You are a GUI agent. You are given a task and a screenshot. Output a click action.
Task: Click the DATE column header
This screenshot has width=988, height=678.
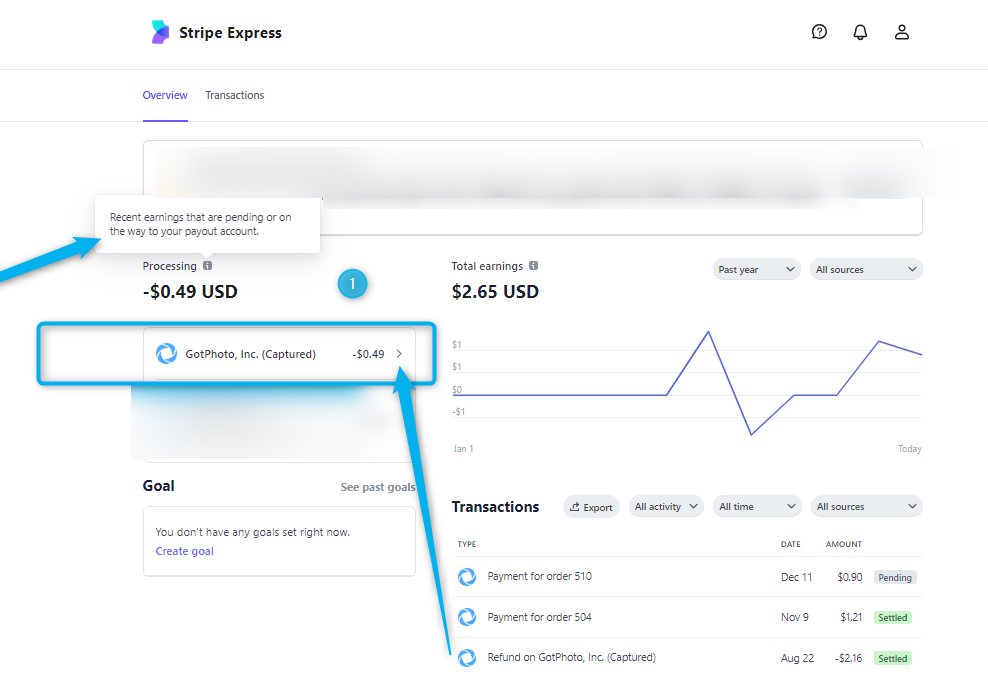(x=791, y=544)
